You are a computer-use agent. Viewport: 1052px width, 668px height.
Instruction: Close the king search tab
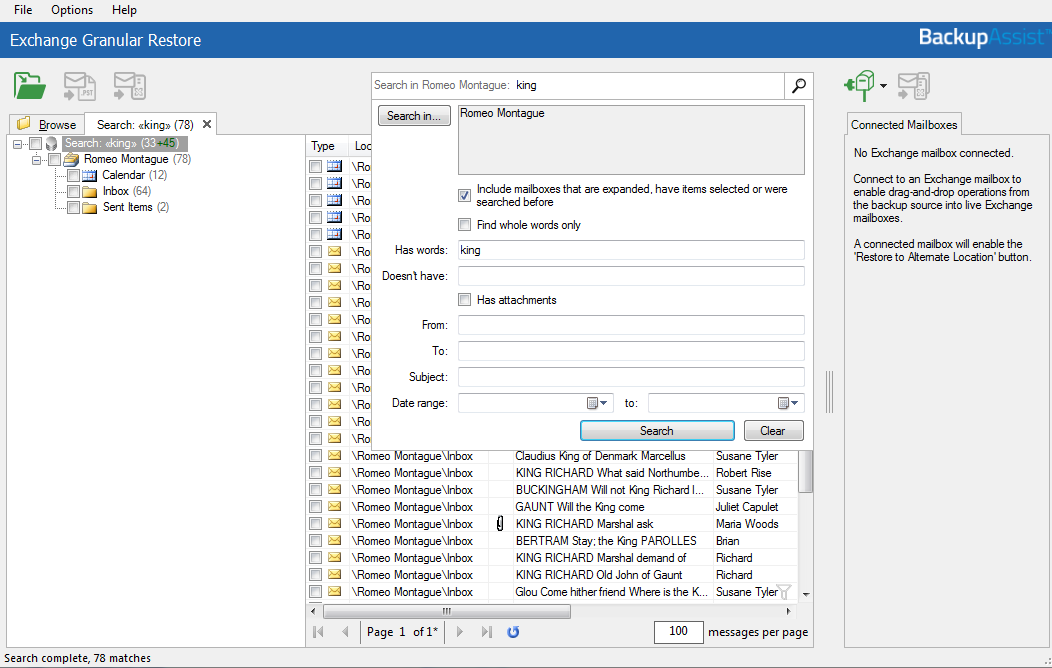pos(207,124)
